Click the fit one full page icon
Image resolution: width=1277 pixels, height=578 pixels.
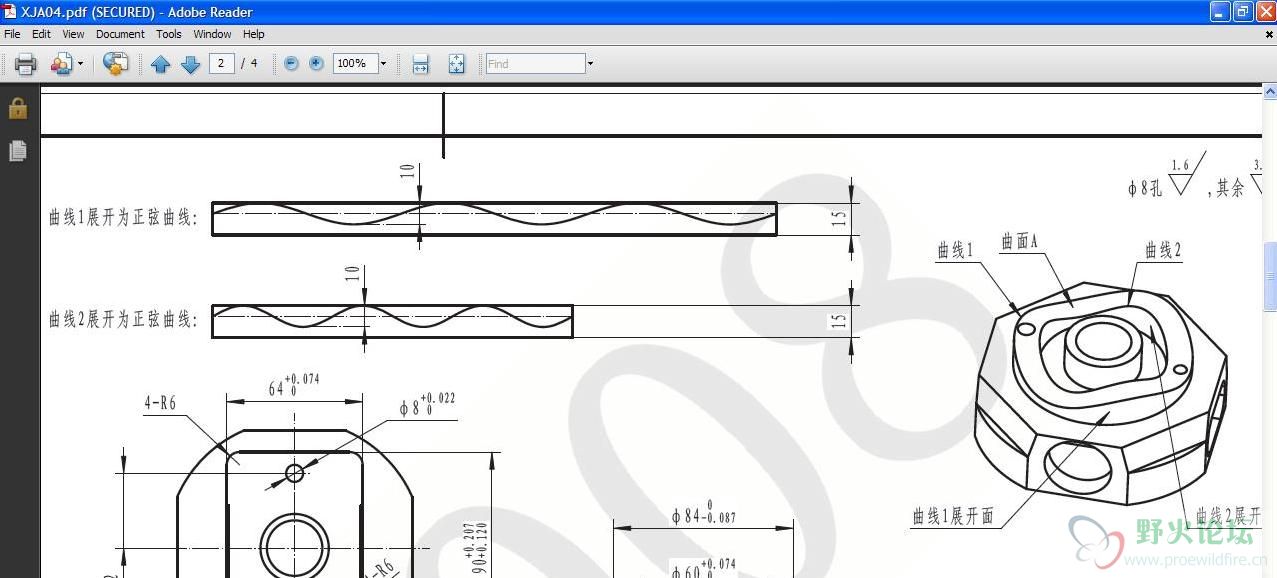pyautogui.click(x=456, y=64)
